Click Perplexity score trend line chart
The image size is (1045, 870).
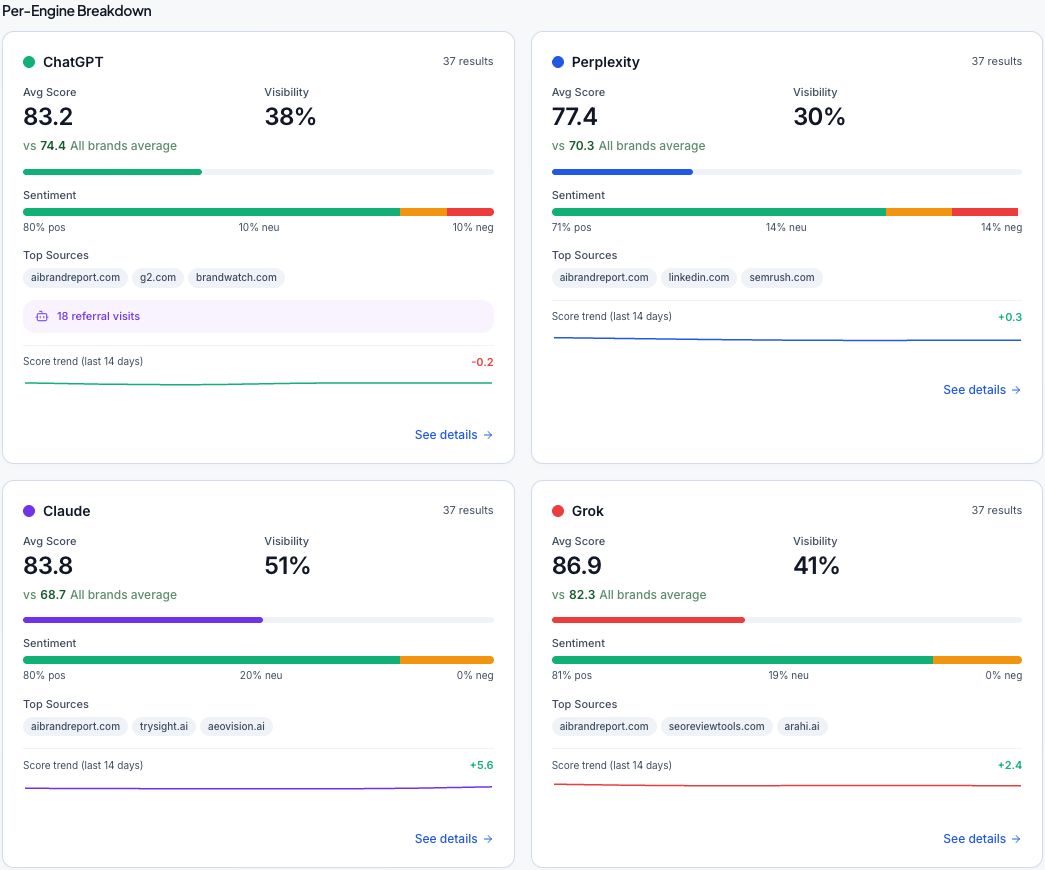pyautogui.click(x=786, y=339)
